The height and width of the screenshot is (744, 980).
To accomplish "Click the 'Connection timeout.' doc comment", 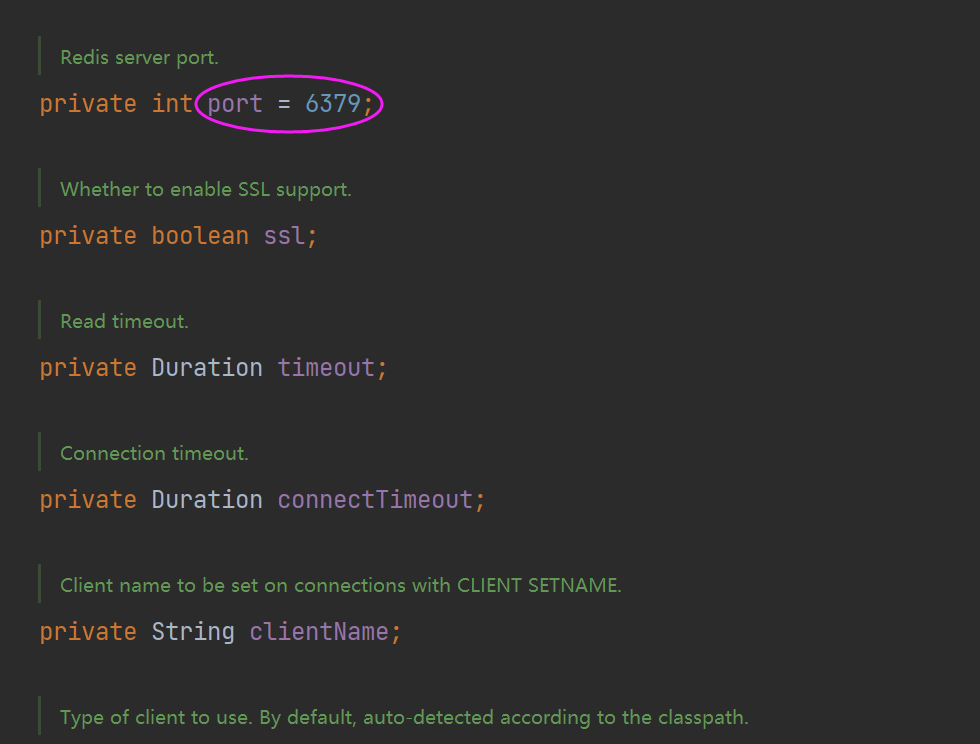I will pos(154,454).
